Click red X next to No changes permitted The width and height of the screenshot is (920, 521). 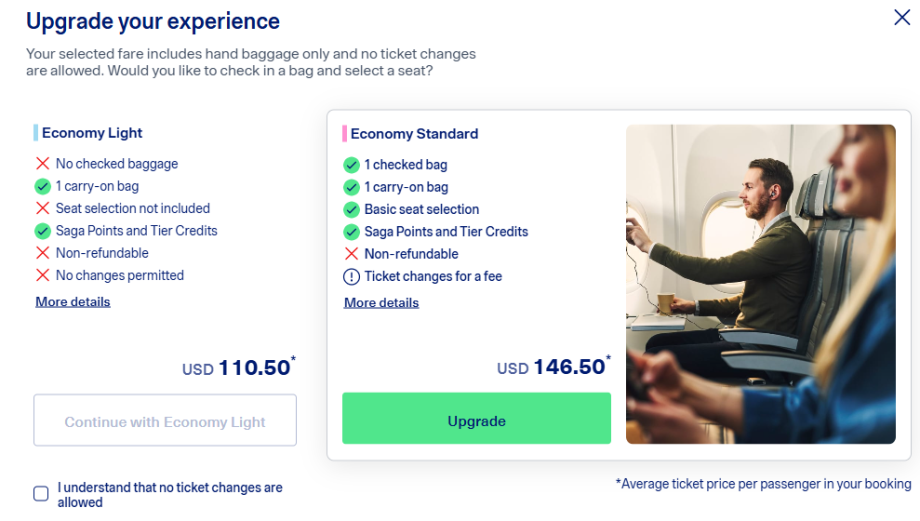point(43,275)
